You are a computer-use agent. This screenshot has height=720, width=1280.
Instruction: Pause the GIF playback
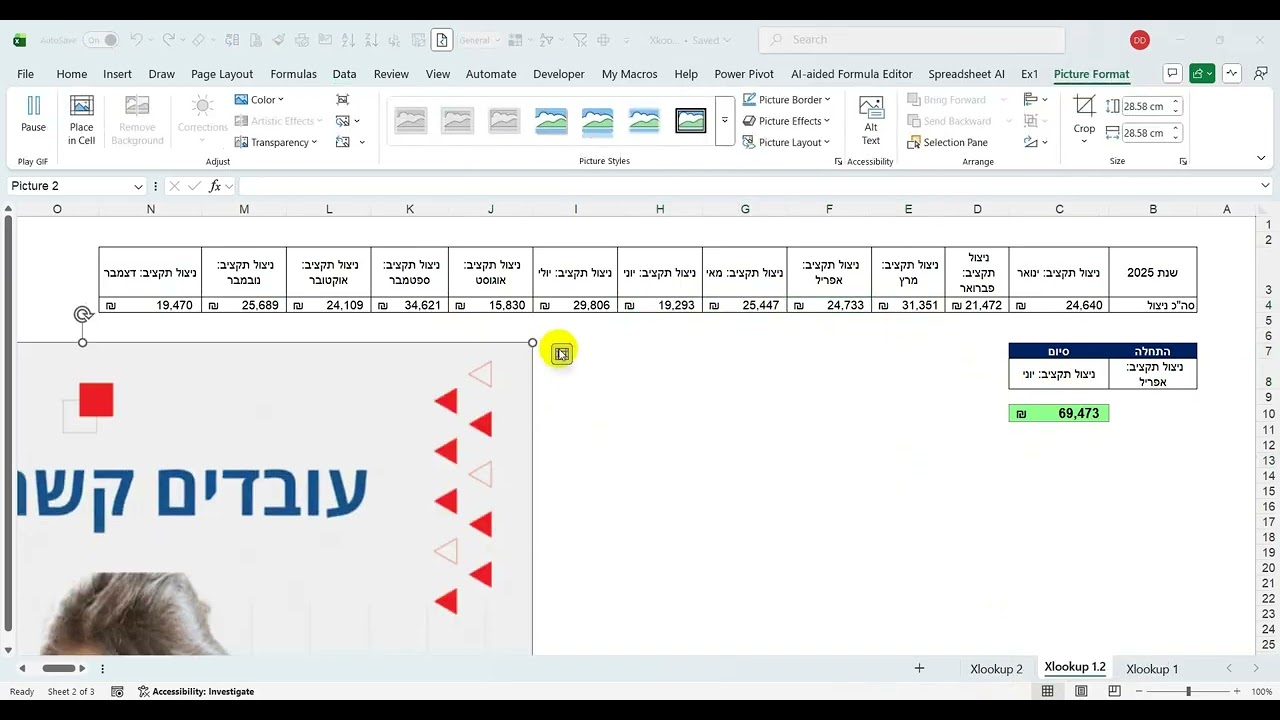pyautogui.click(x=33, y=115)
